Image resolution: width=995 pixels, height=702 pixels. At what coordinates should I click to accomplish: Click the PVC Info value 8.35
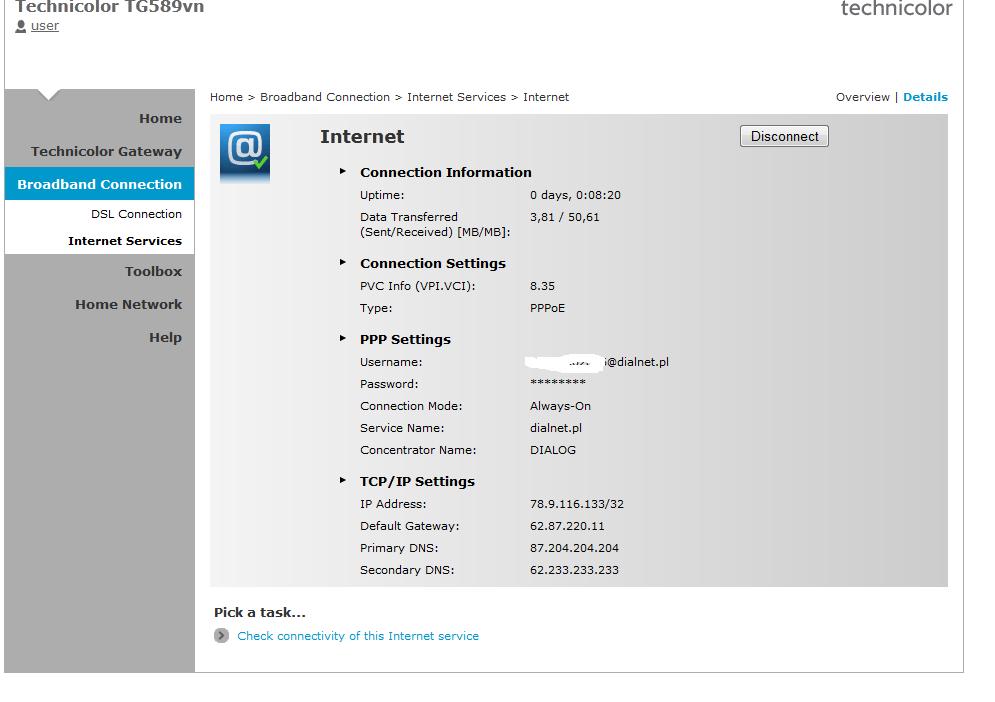click(x=543, y=286)
